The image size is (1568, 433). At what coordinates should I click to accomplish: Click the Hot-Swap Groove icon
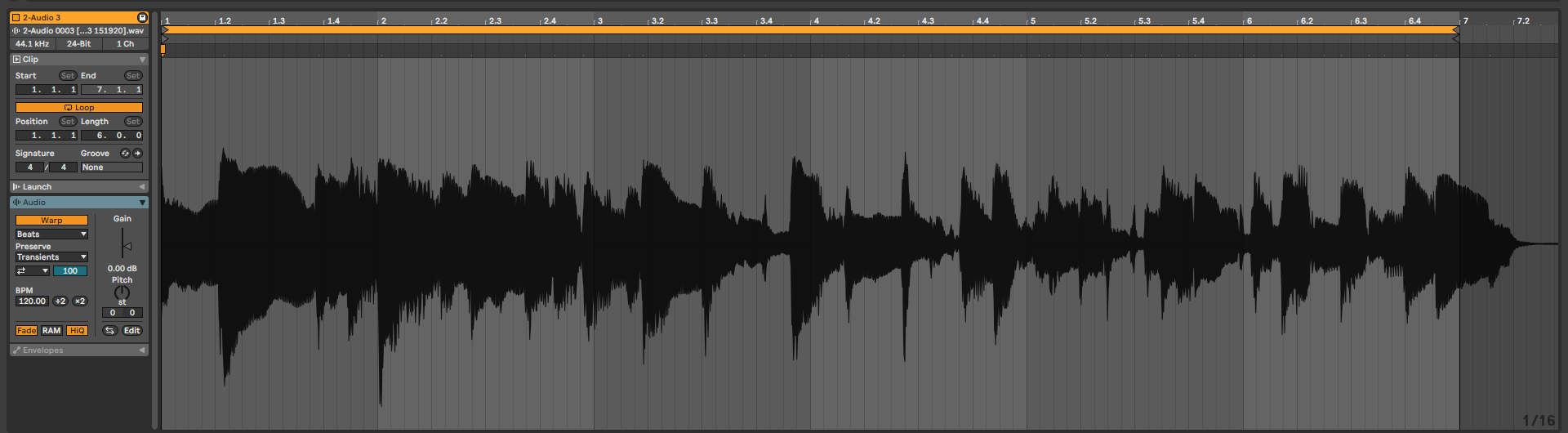[x=125, y=154]
